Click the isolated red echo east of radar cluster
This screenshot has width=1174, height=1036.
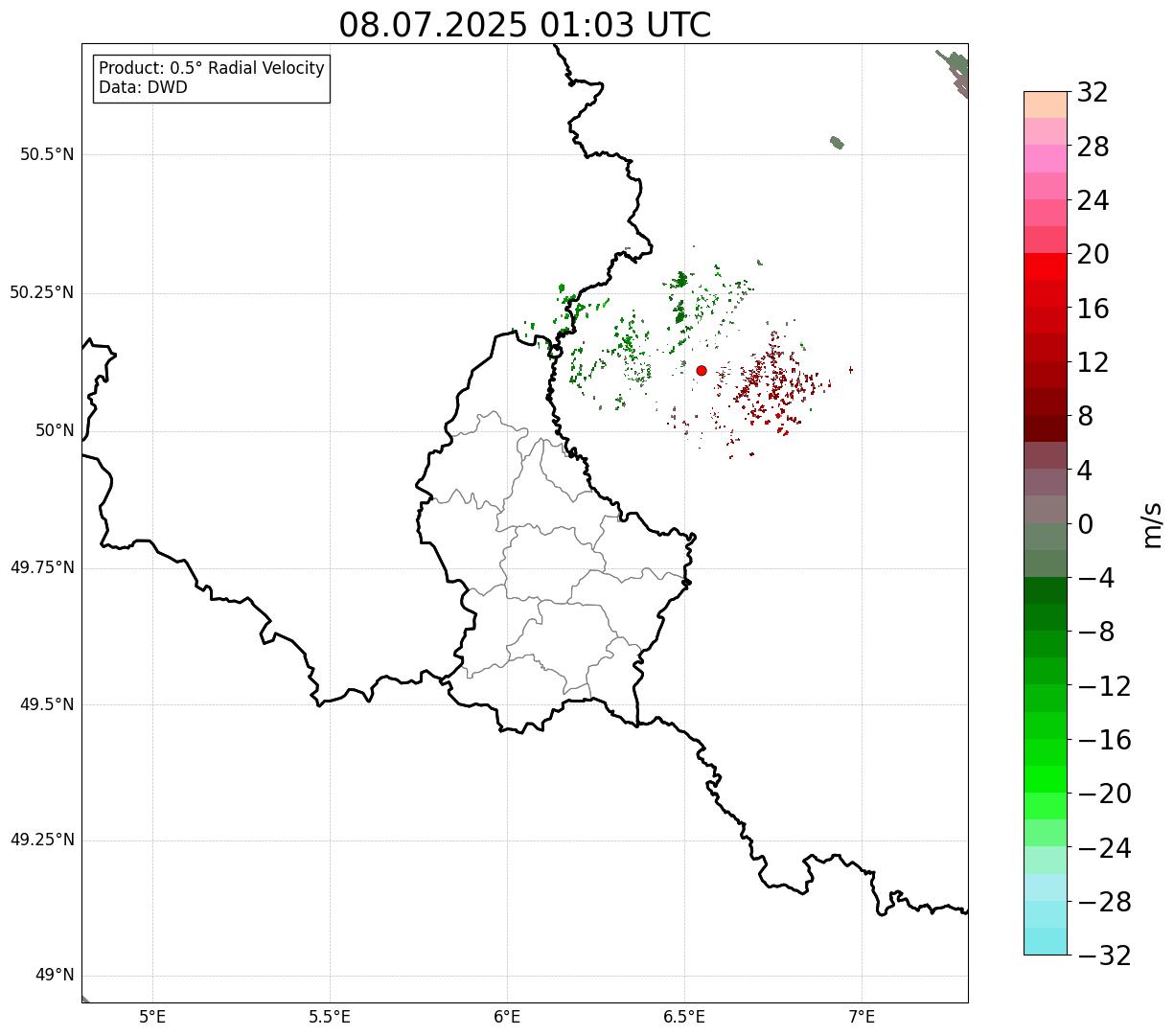(850, 370)
